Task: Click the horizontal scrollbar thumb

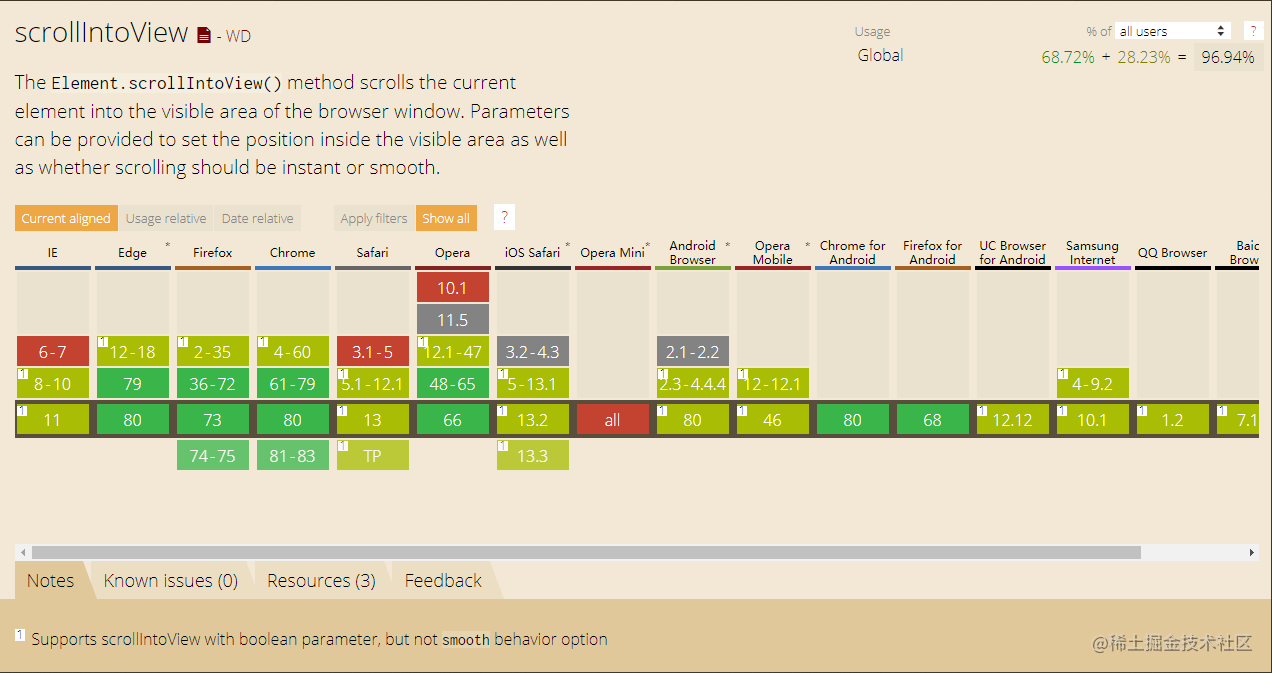Action: pos(586,552)
